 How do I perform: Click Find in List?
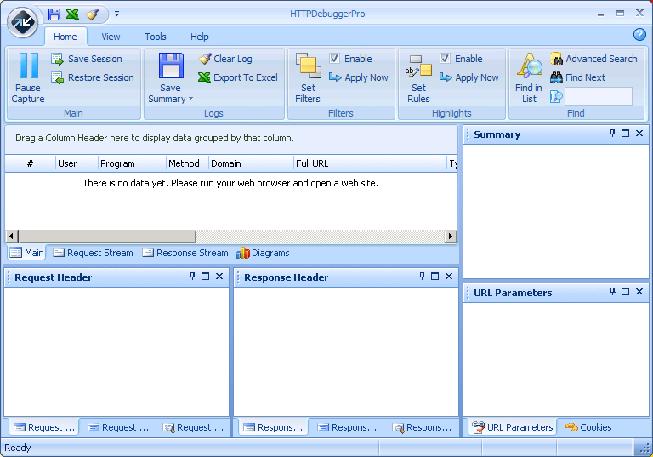click(529, 78)
